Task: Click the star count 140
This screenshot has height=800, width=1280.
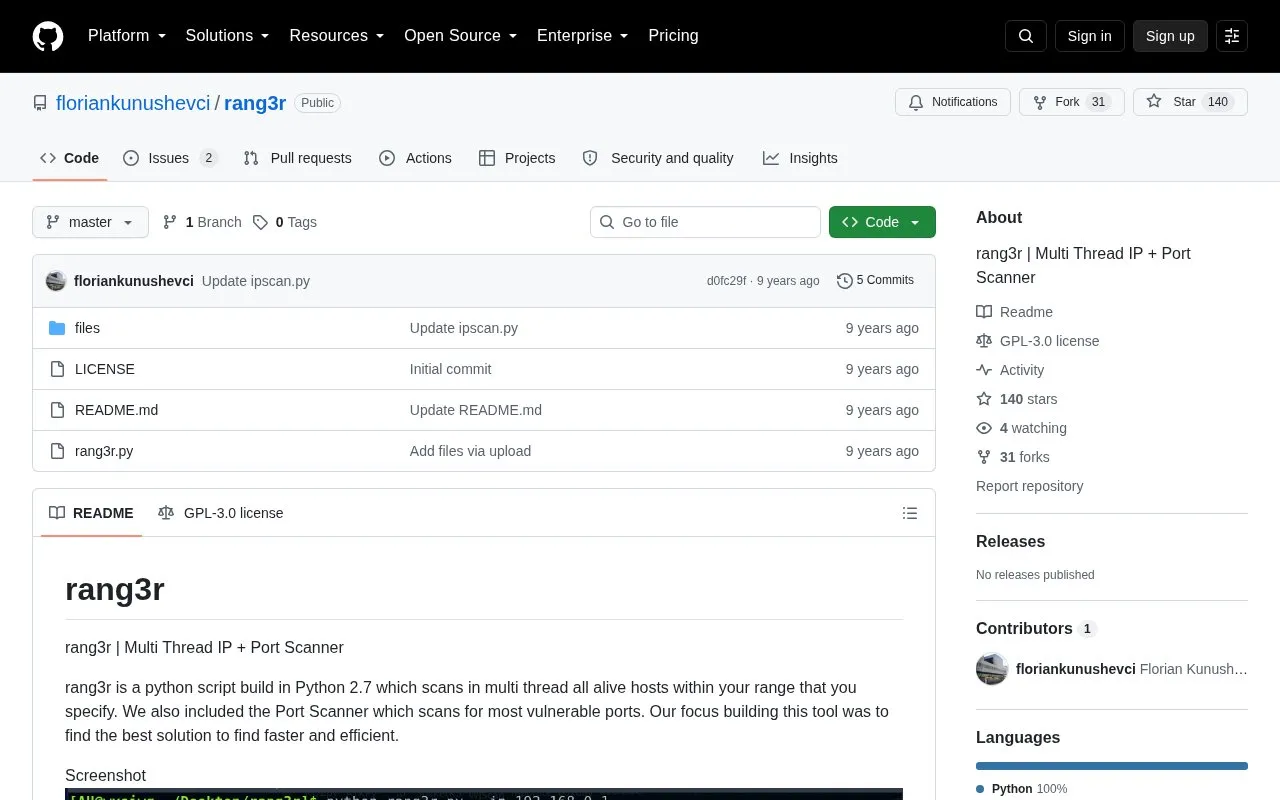Action: tap(1217, 102)
